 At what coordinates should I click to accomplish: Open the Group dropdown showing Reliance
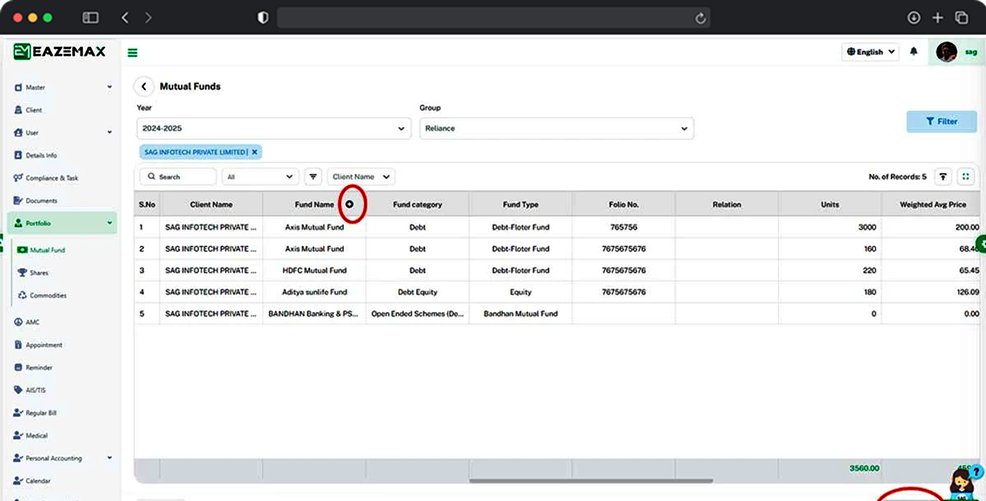tap(557, 128)
